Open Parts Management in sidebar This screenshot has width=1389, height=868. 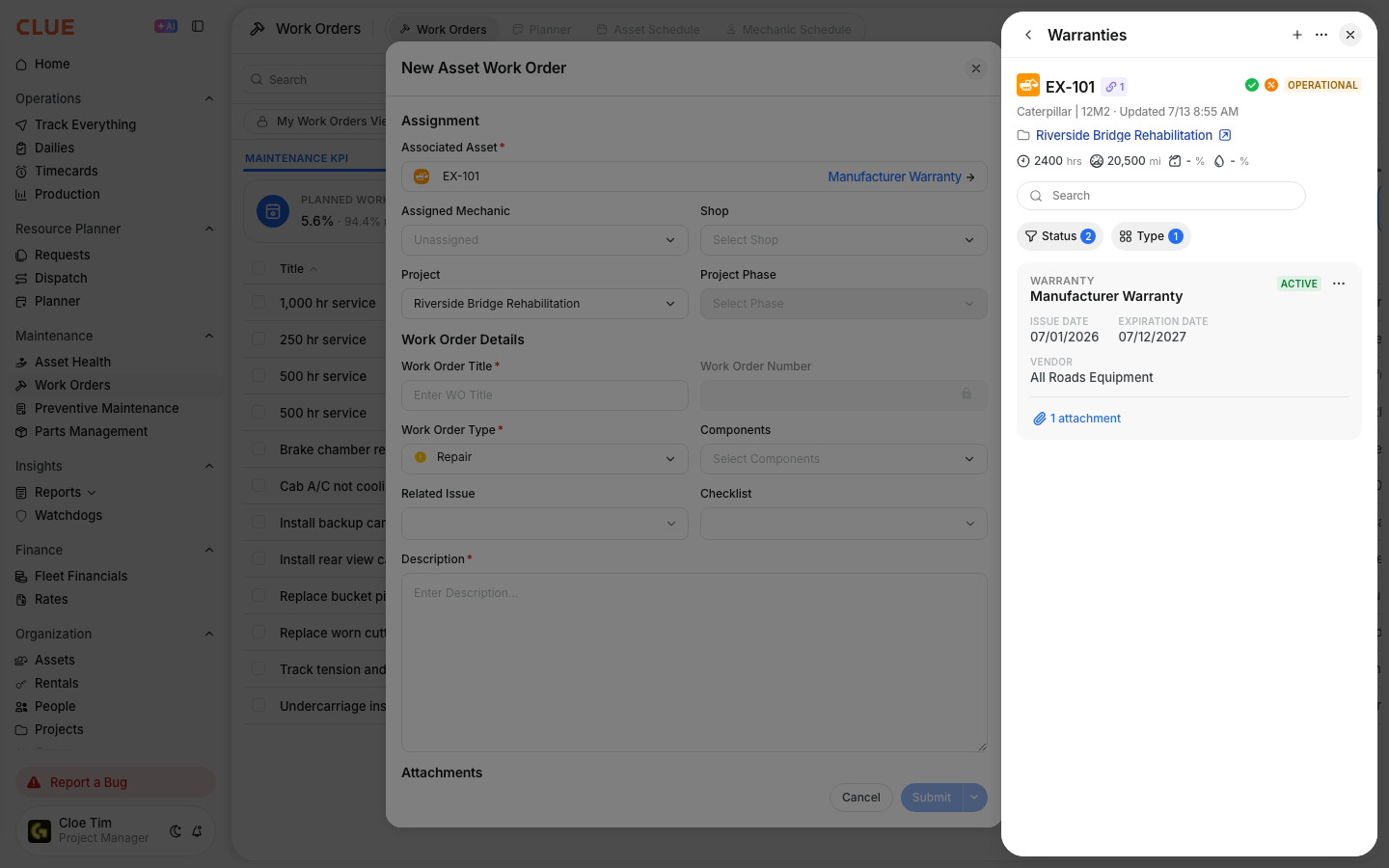point(91,431)
